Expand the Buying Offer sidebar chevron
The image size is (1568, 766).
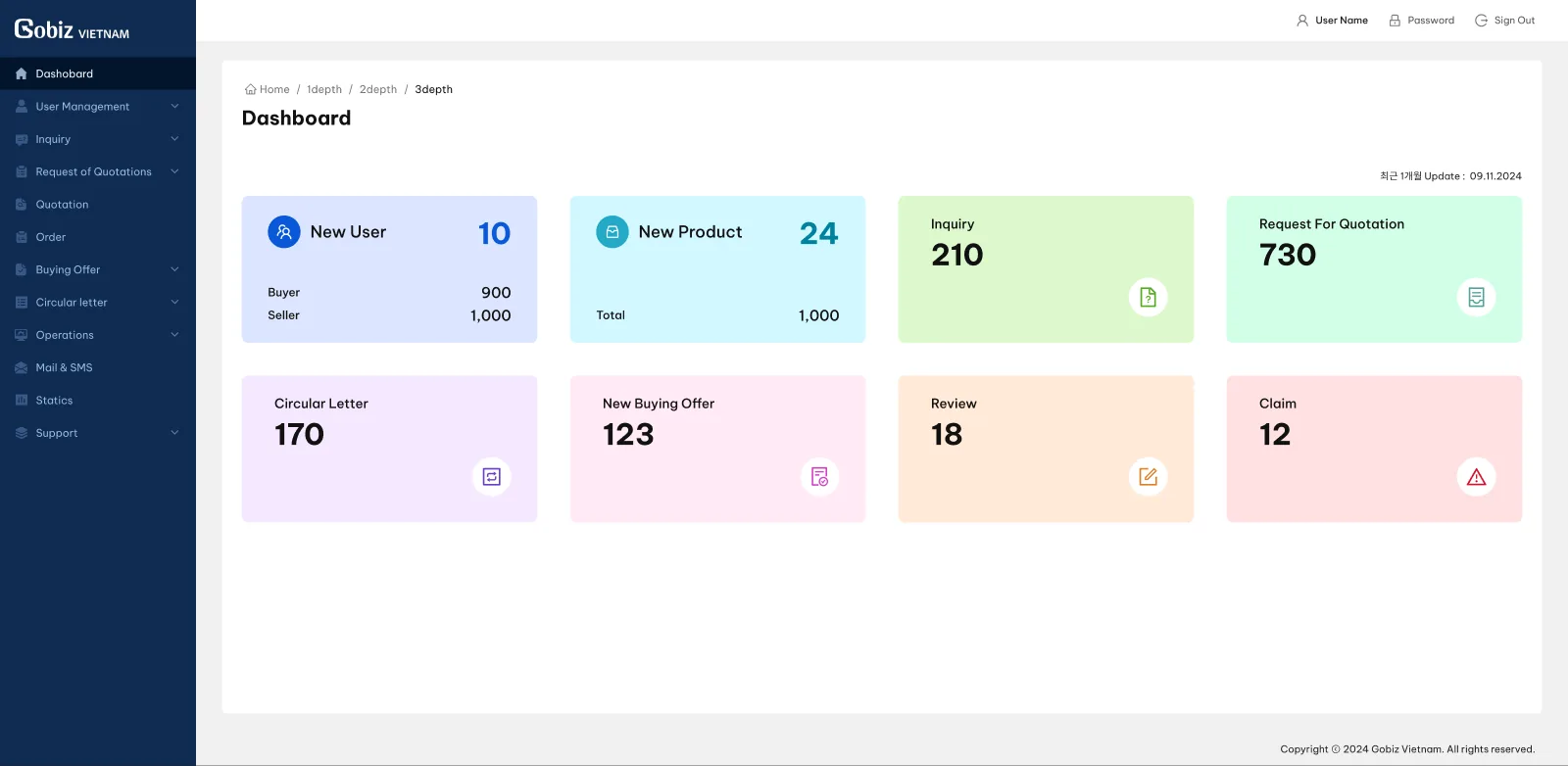[174, 269]
